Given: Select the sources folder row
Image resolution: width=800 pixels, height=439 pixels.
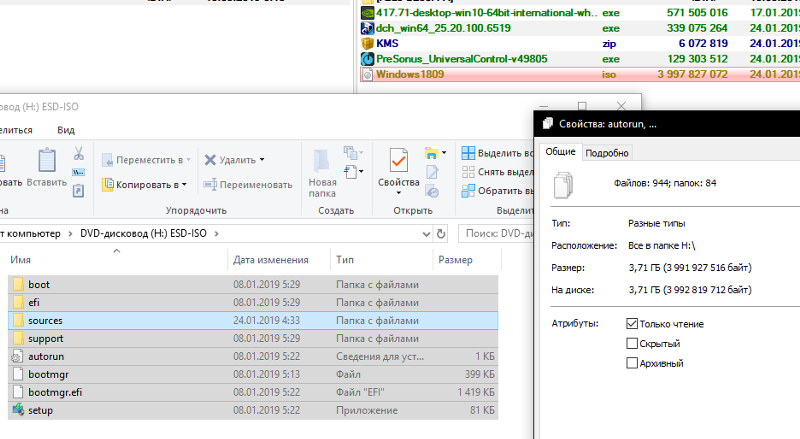Looking at the screenshot, I should [253, 321].
